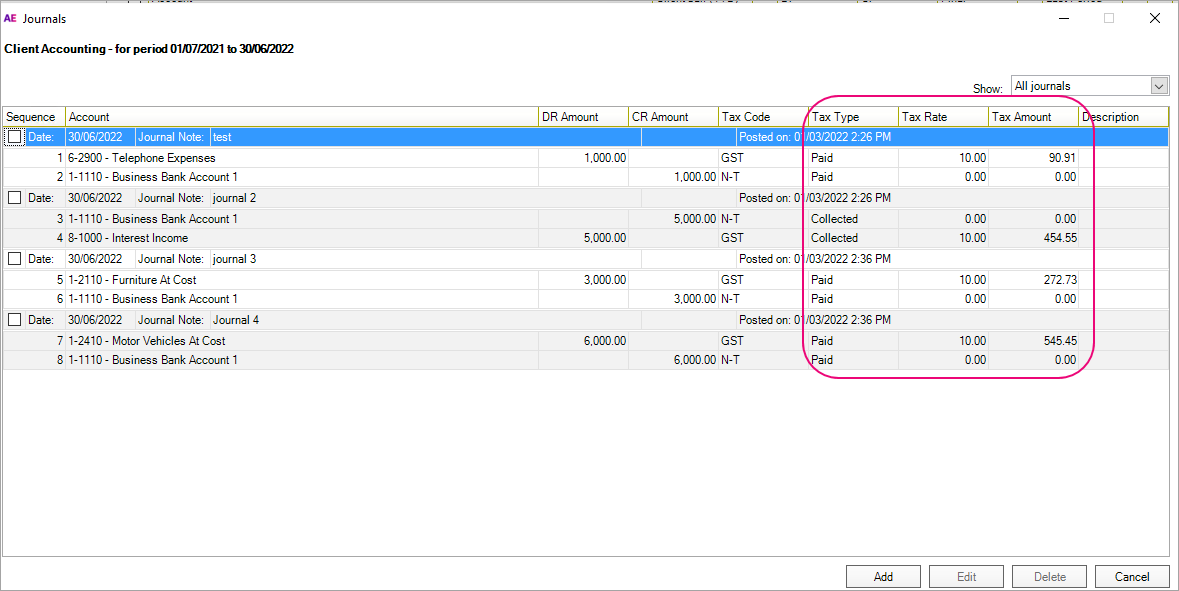This screenshot has height=591, width=1179.
Task: Click the Add button
Action: (x=883, y=577)
